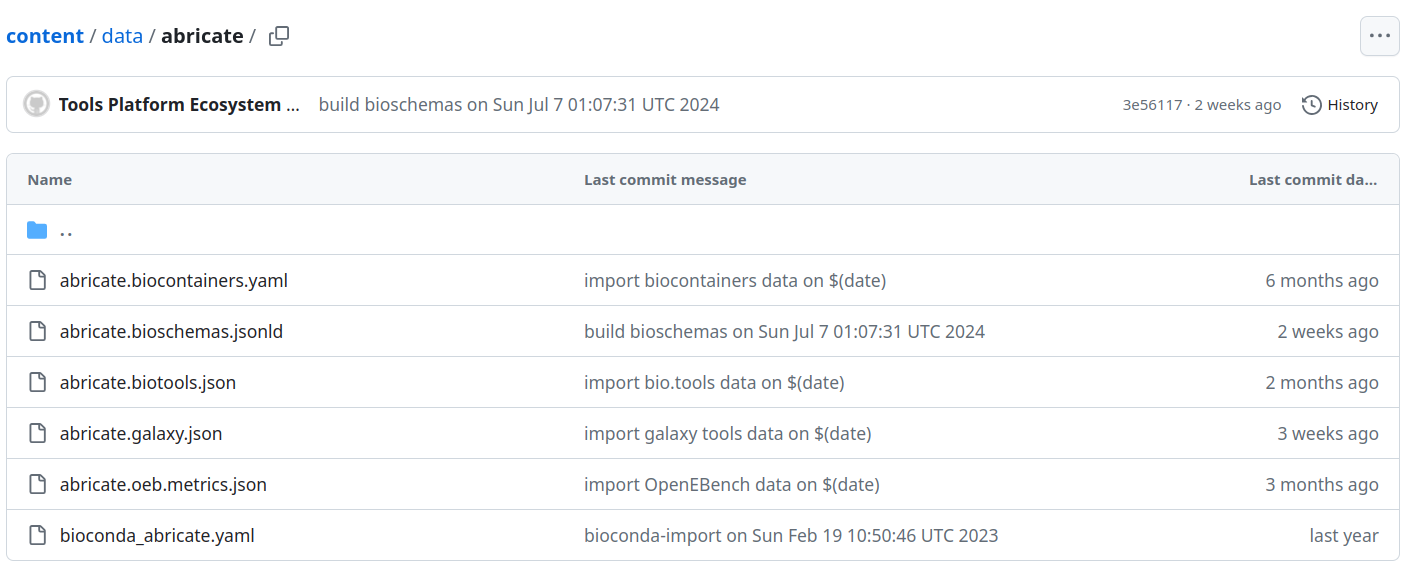Open the three-dot more options menu
The image size is (1407, 577).
point(1379,36)
